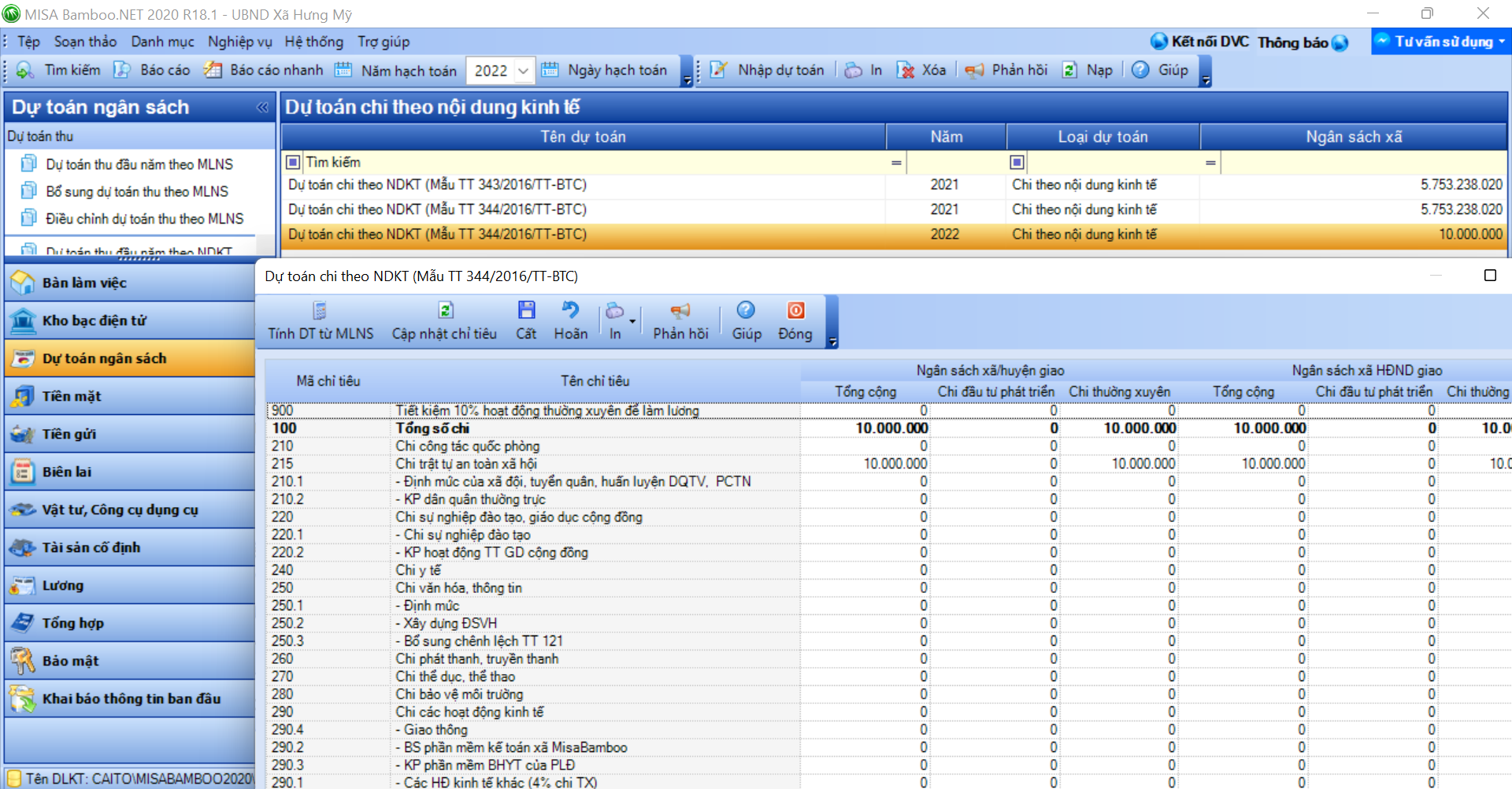The height and width of the screenshot is (789, 1512).
Task: Select the Mẫu TT 343/2016/TT-BTC row
Action: 895,185
